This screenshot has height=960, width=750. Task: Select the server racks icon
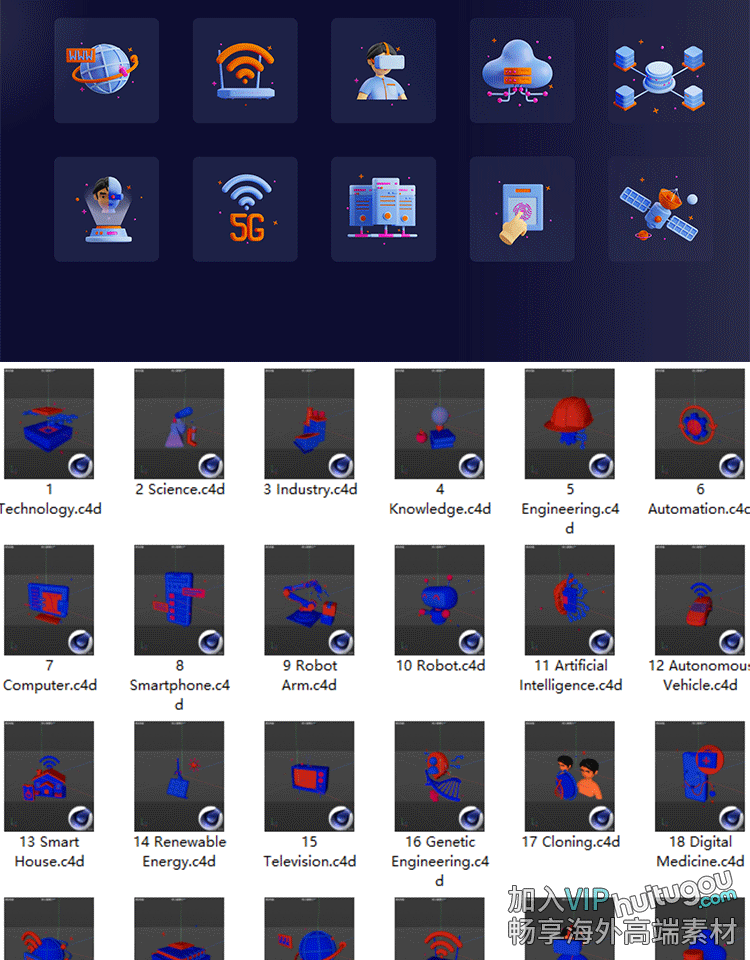pyautogui.click(x=383, y=209)
